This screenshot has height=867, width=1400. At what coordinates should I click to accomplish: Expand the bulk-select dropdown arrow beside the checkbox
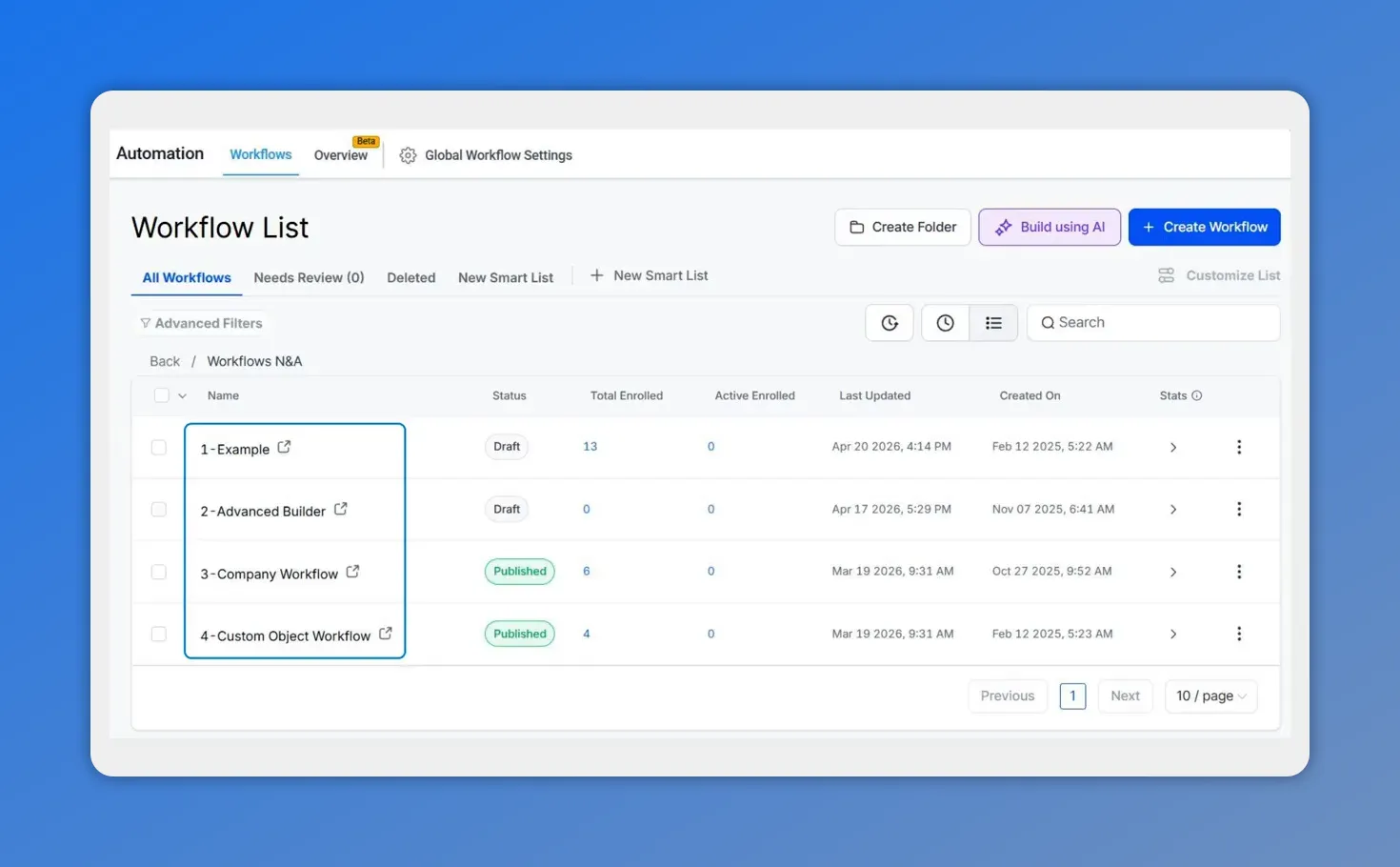(x=181, y=394)
